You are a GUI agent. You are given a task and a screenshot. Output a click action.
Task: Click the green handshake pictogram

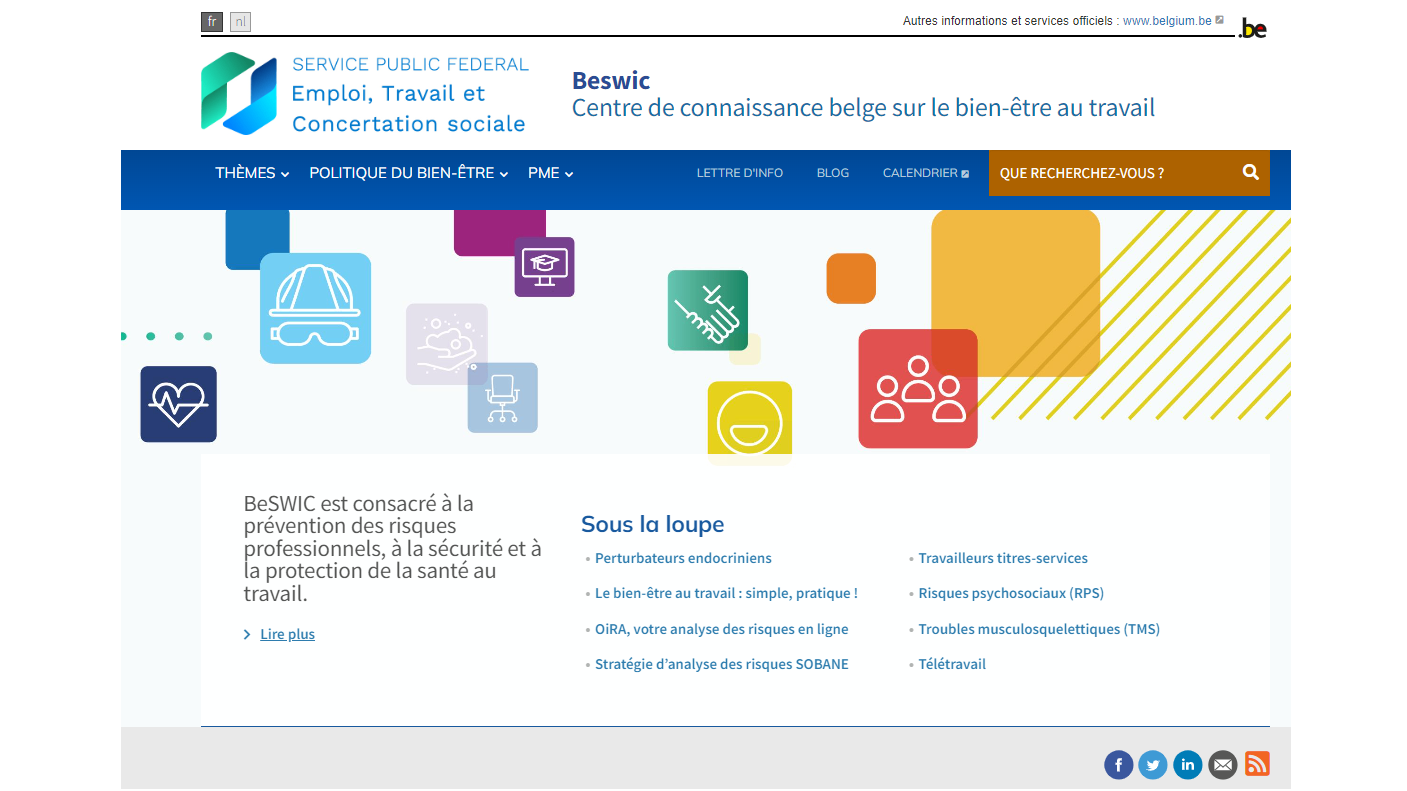click(x=708, y=310)
